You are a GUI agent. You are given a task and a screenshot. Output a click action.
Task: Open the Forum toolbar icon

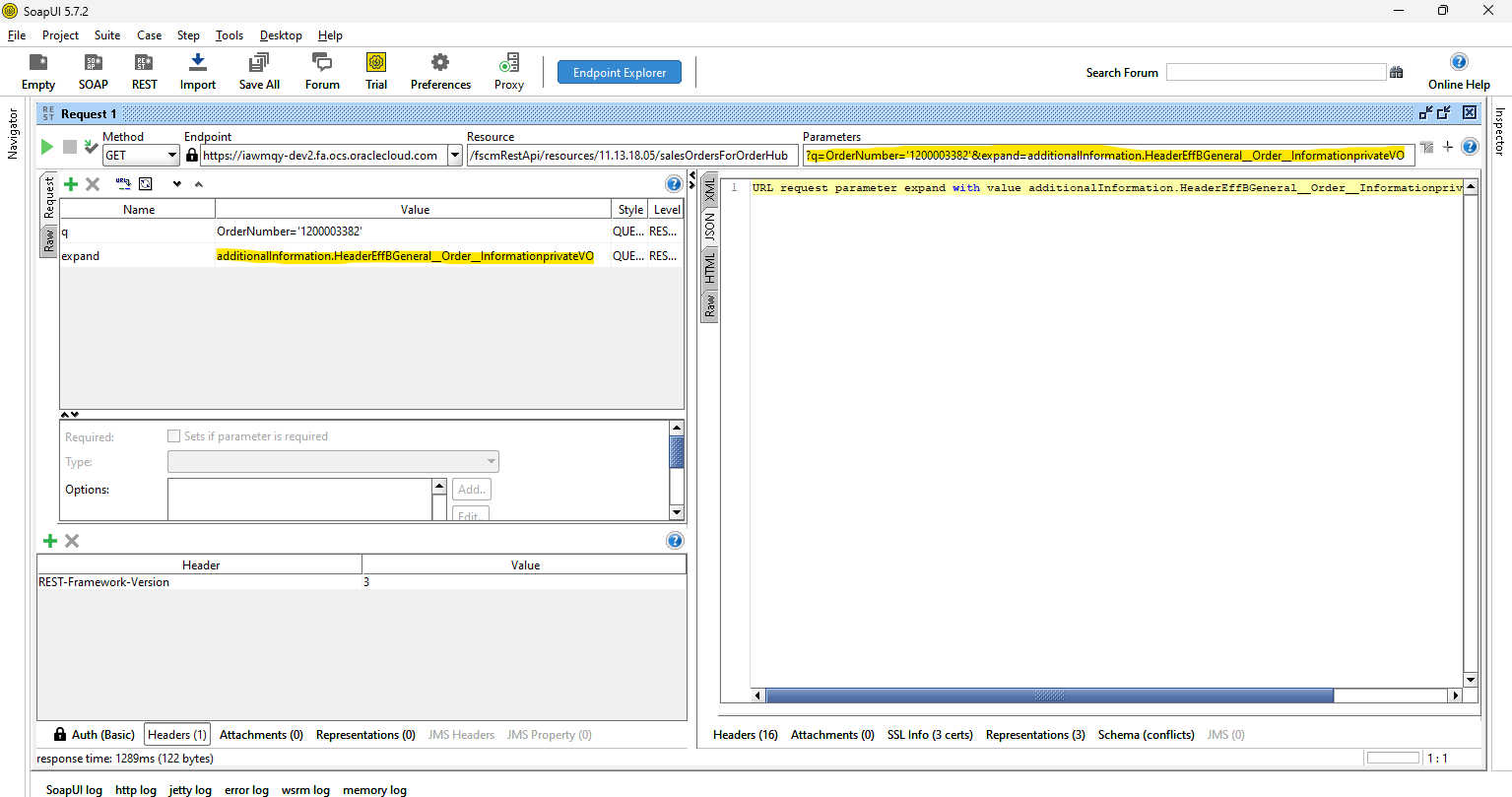coord(322,72)
